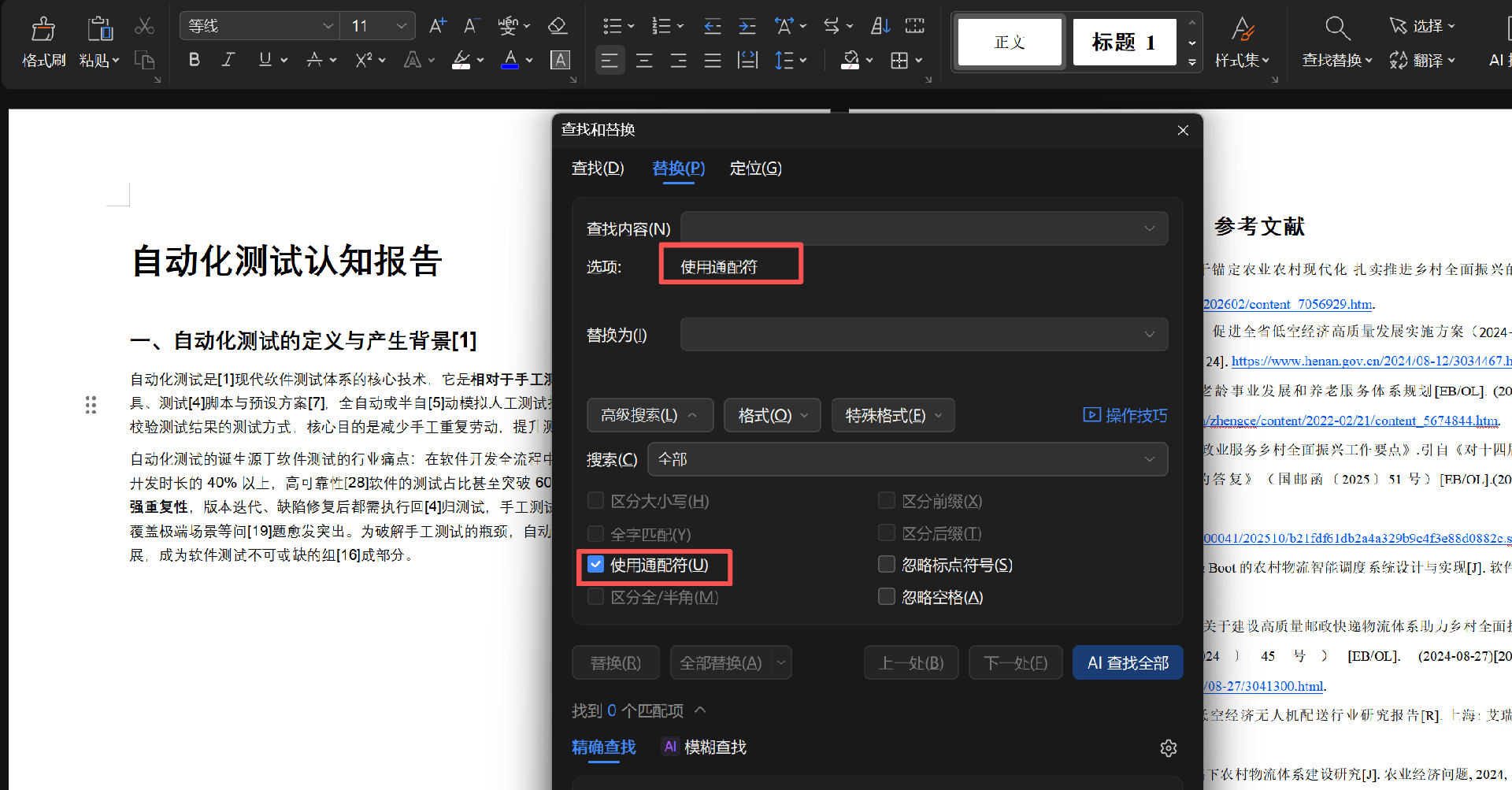Apply Bold formatting
Viewport: 1512px width, 790px height.
pos(194,60)
